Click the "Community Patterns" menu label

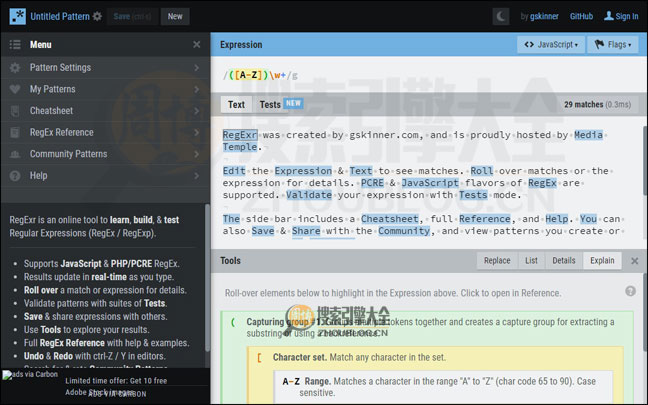pos(68,154)
